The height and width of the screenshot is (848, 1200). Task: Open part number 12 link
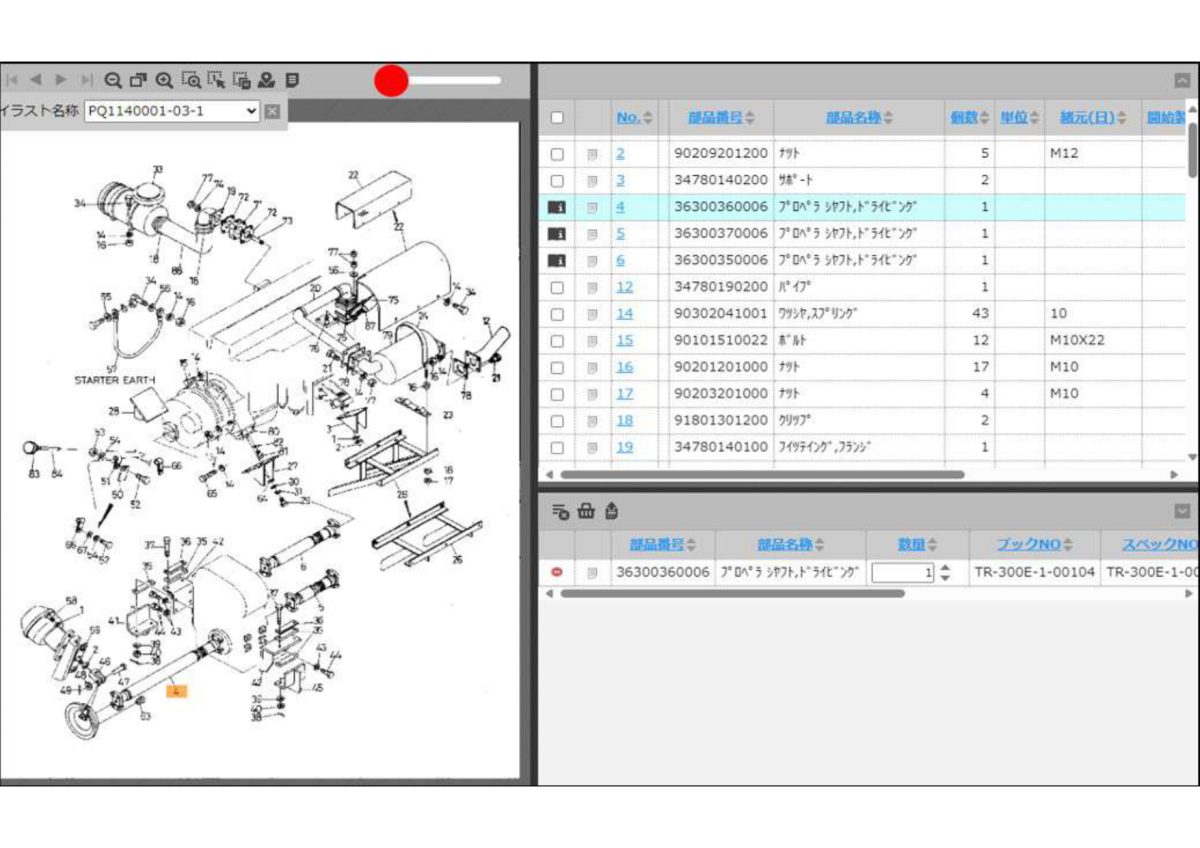(x=624, y=287)
